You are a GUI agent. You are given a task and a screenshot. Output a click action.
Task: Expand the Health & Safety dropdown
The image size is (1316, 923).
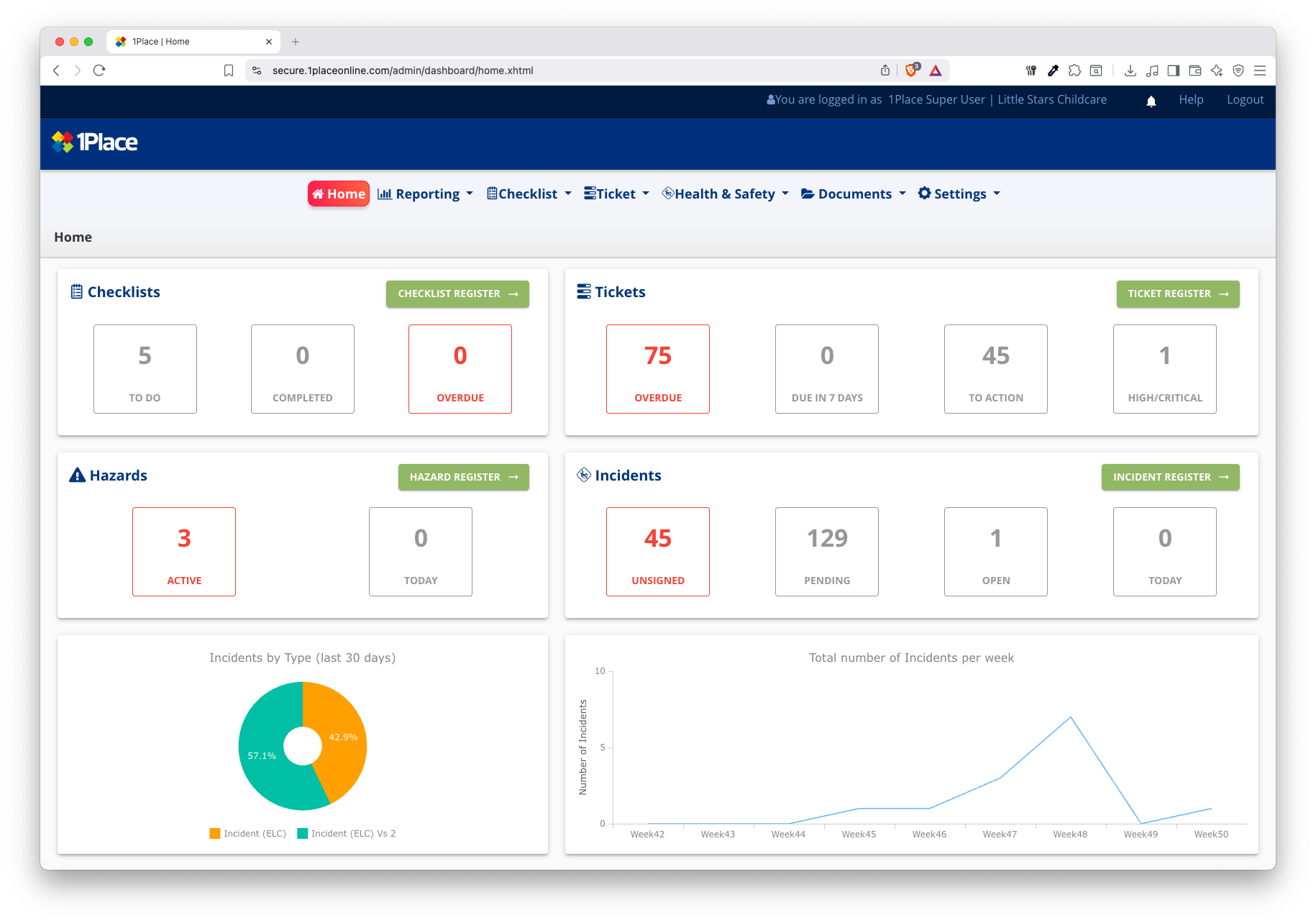point(725,194)
